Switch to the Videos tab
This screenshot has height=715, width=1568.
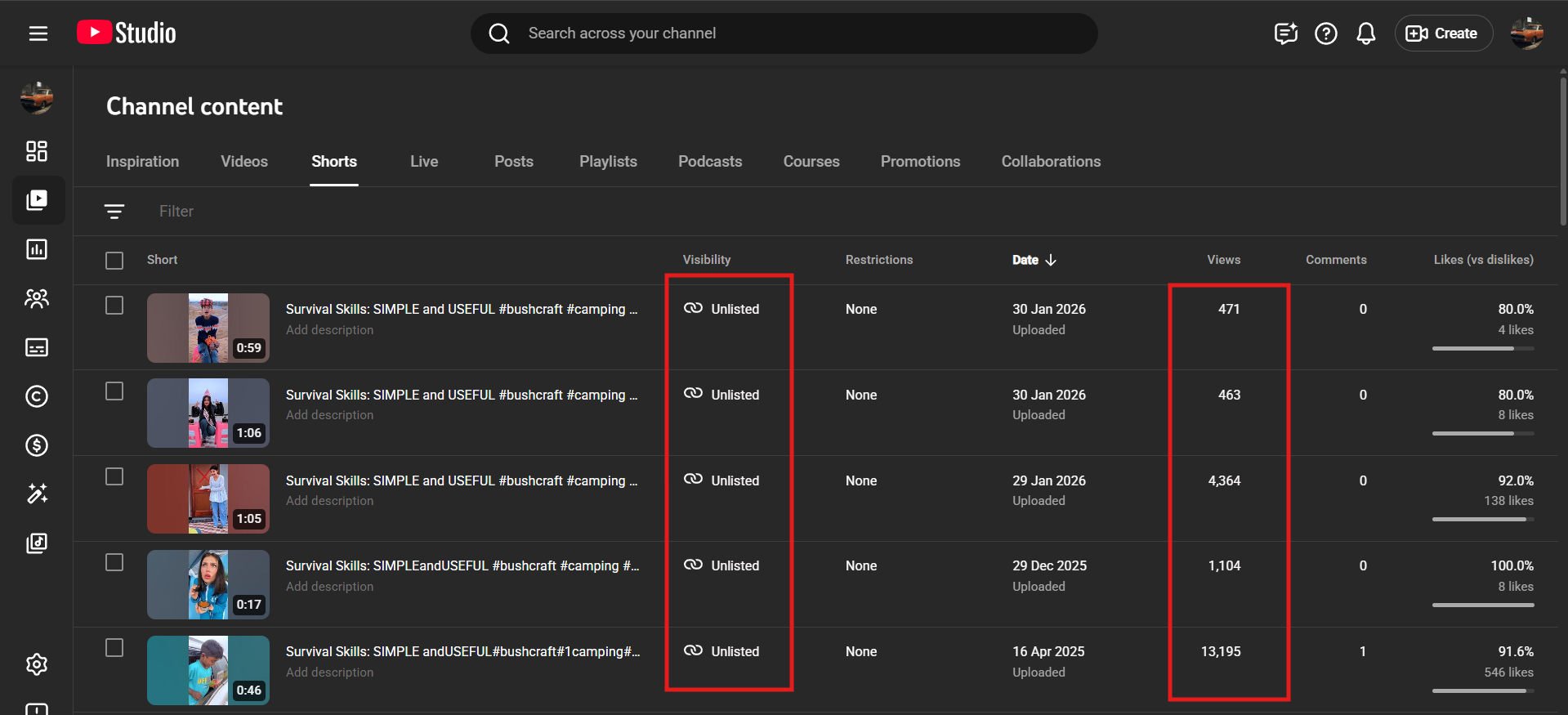pyautogui.click(x=243, y=162)
